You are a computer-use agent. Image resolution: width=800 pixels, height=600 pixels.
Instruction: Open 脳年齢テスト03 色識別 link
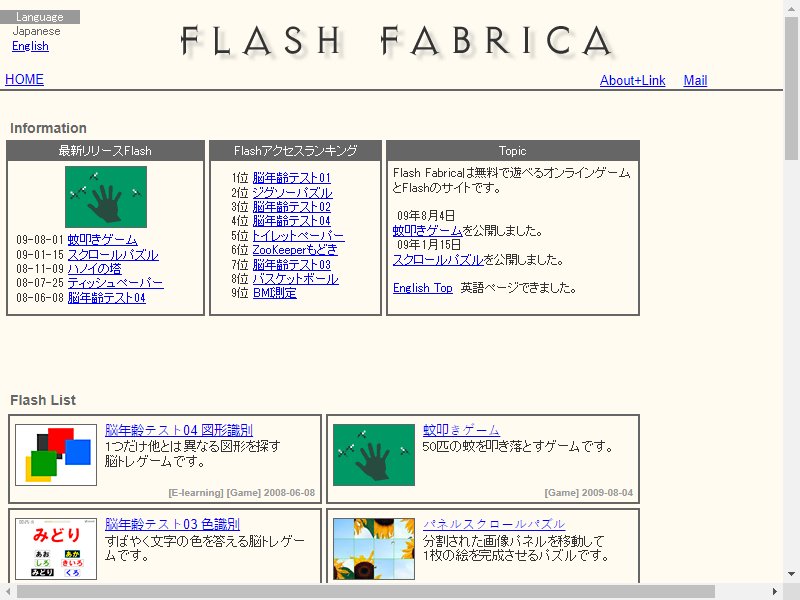172,524
